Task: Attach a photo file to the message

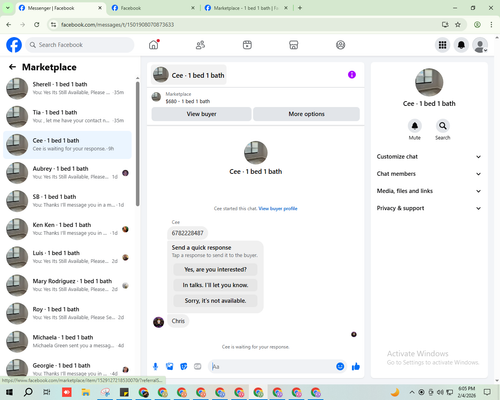Action: point(170,367)
